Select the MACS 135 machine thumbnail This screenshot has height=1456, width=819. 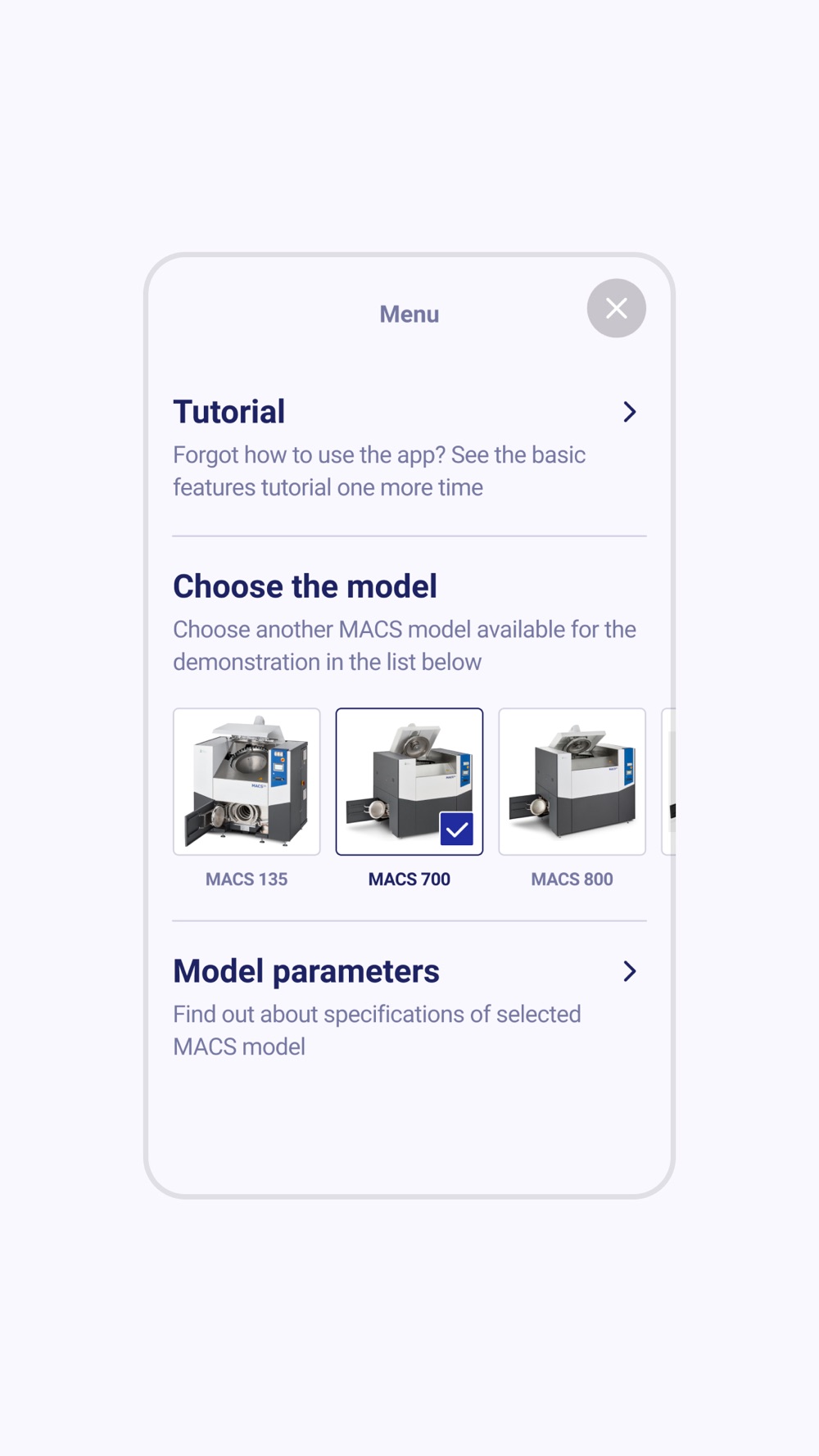click(247, 781)
